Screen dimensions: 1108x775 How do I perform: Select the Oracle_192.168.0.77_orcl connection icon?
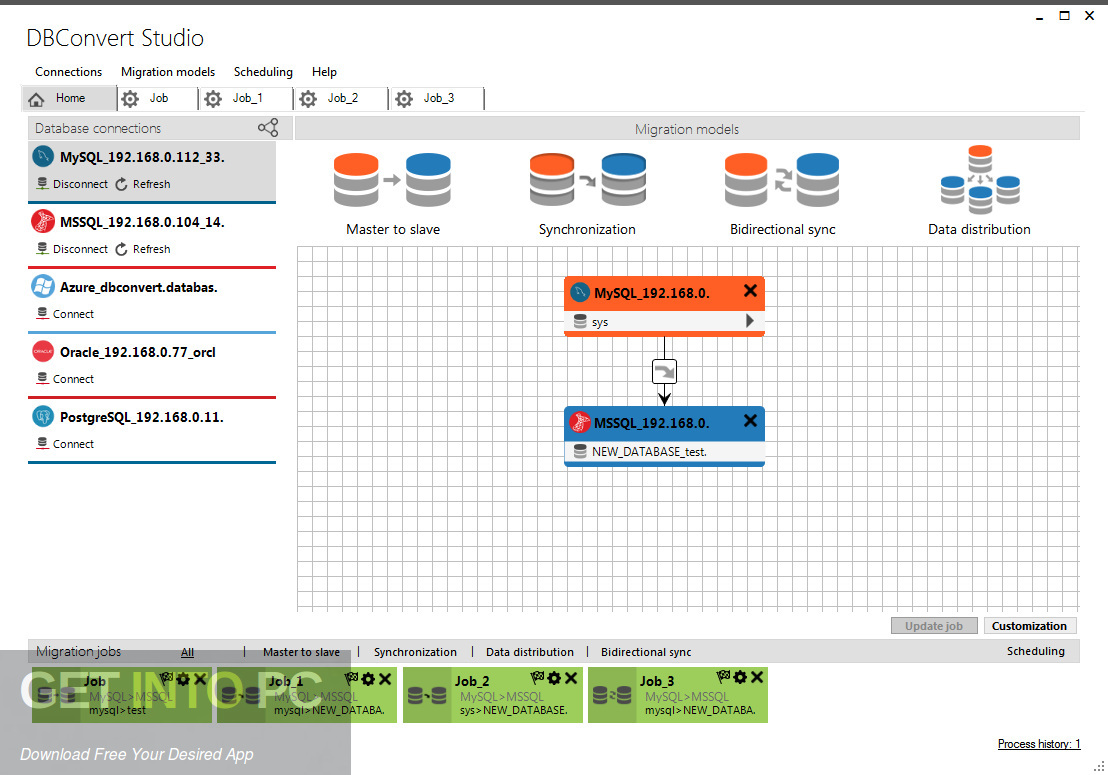43,351
